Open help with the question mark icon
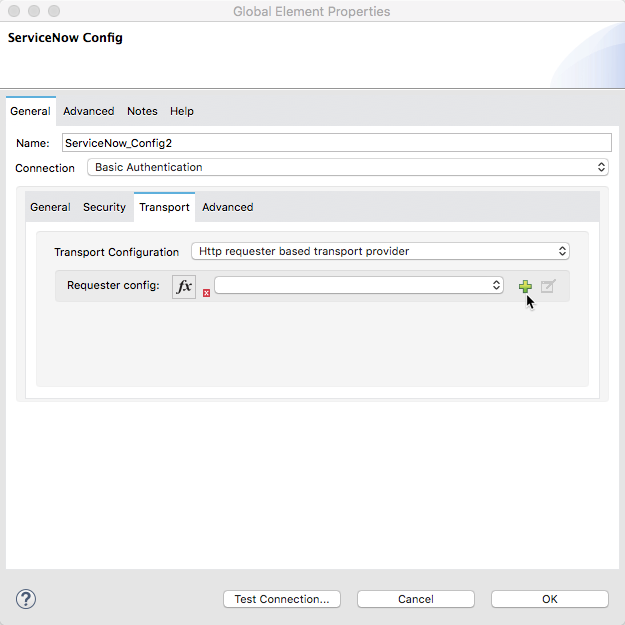Viewport: 625px width, 625px height. point(26,599)
